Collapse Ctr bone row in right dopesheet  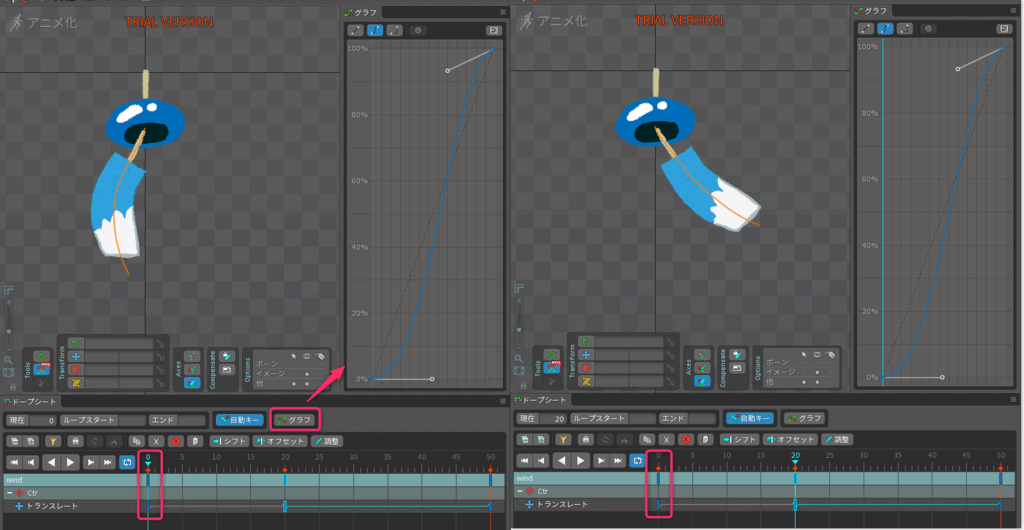[x=520, y=491]
